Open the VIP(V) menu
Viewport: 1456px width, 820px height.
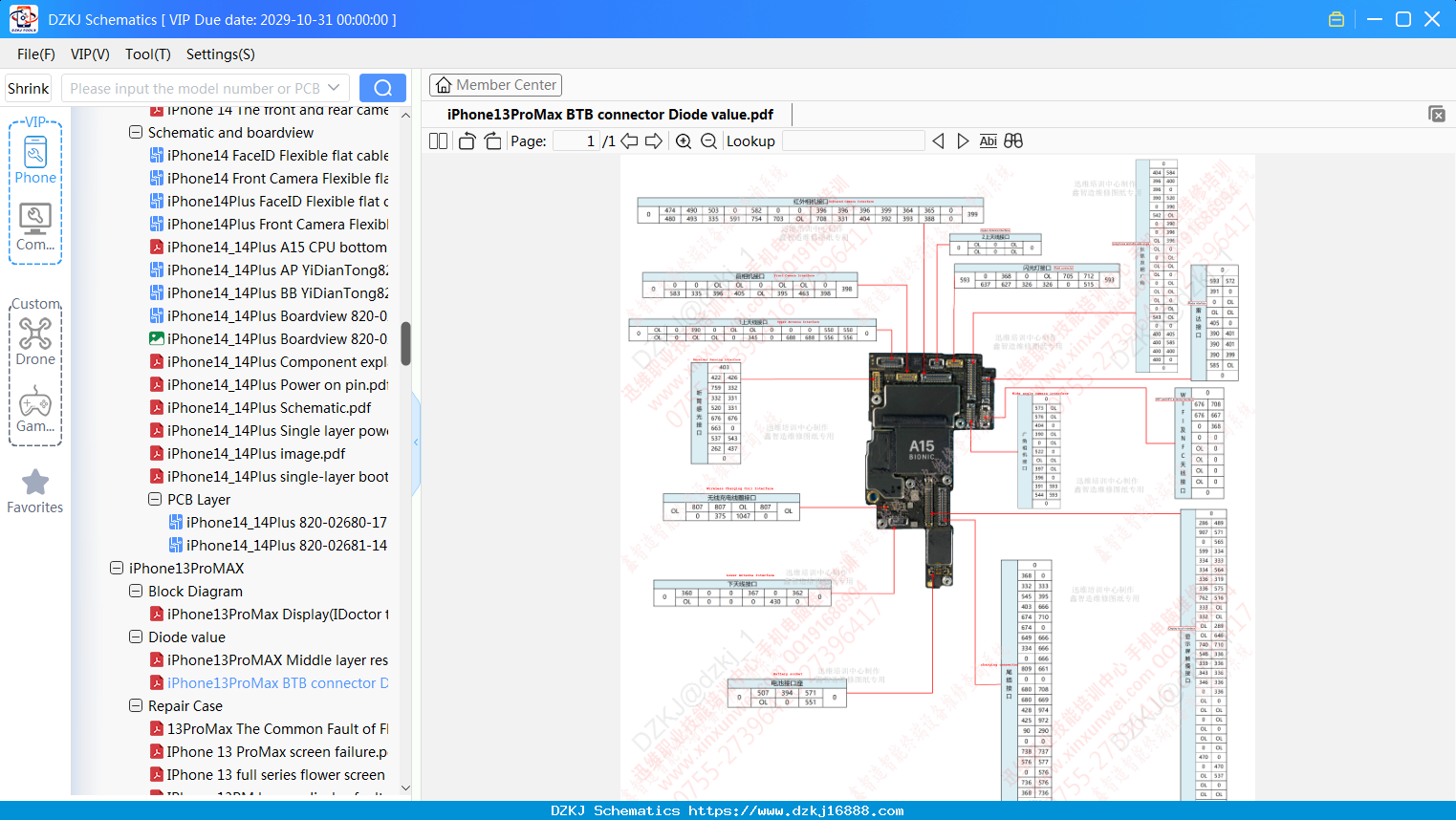click(x=90, y=54)
